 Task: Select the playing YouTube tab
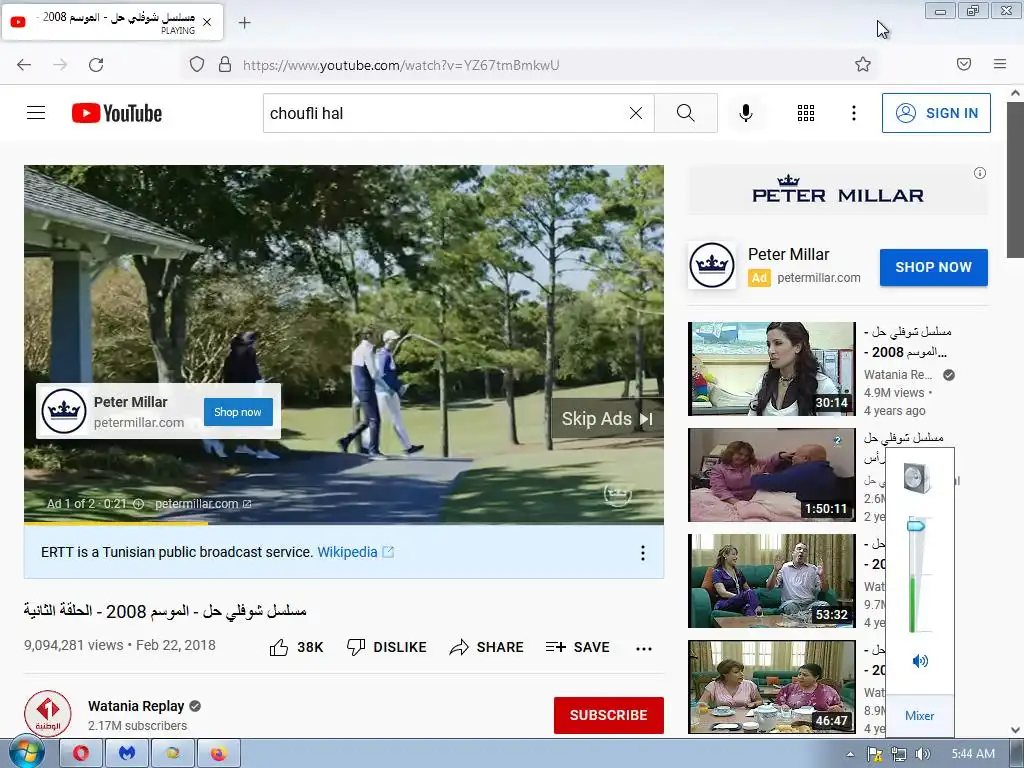(112, 22)
